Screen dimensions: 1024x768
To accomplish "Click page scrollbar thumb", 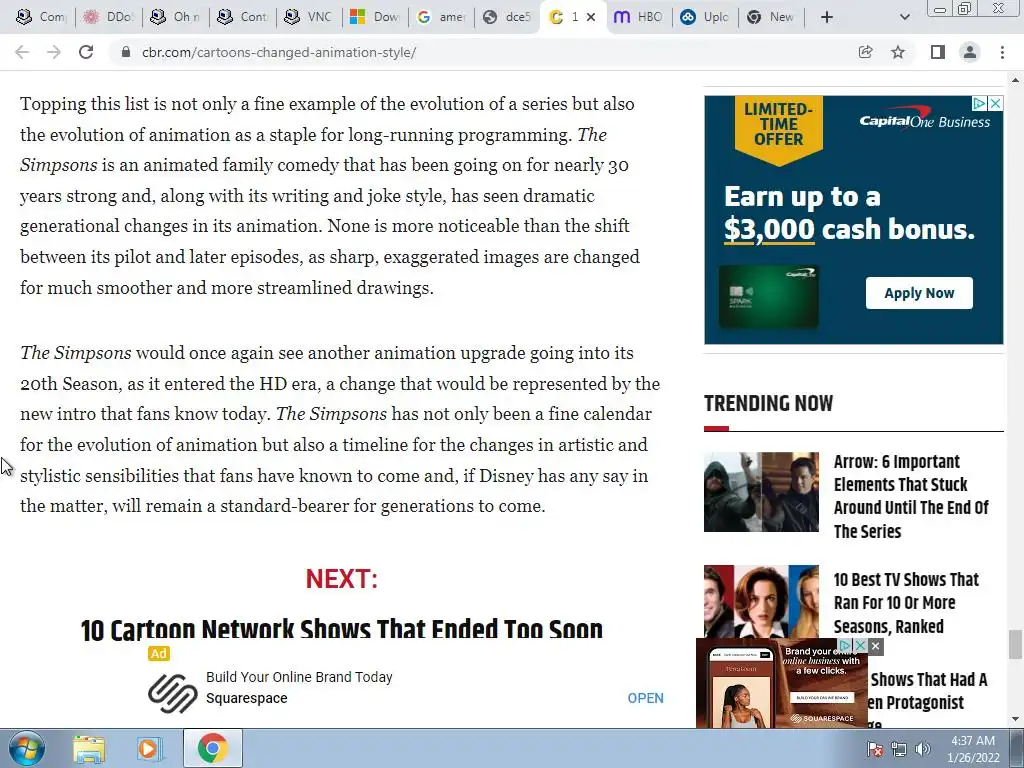I will (x=1014, y=645).
